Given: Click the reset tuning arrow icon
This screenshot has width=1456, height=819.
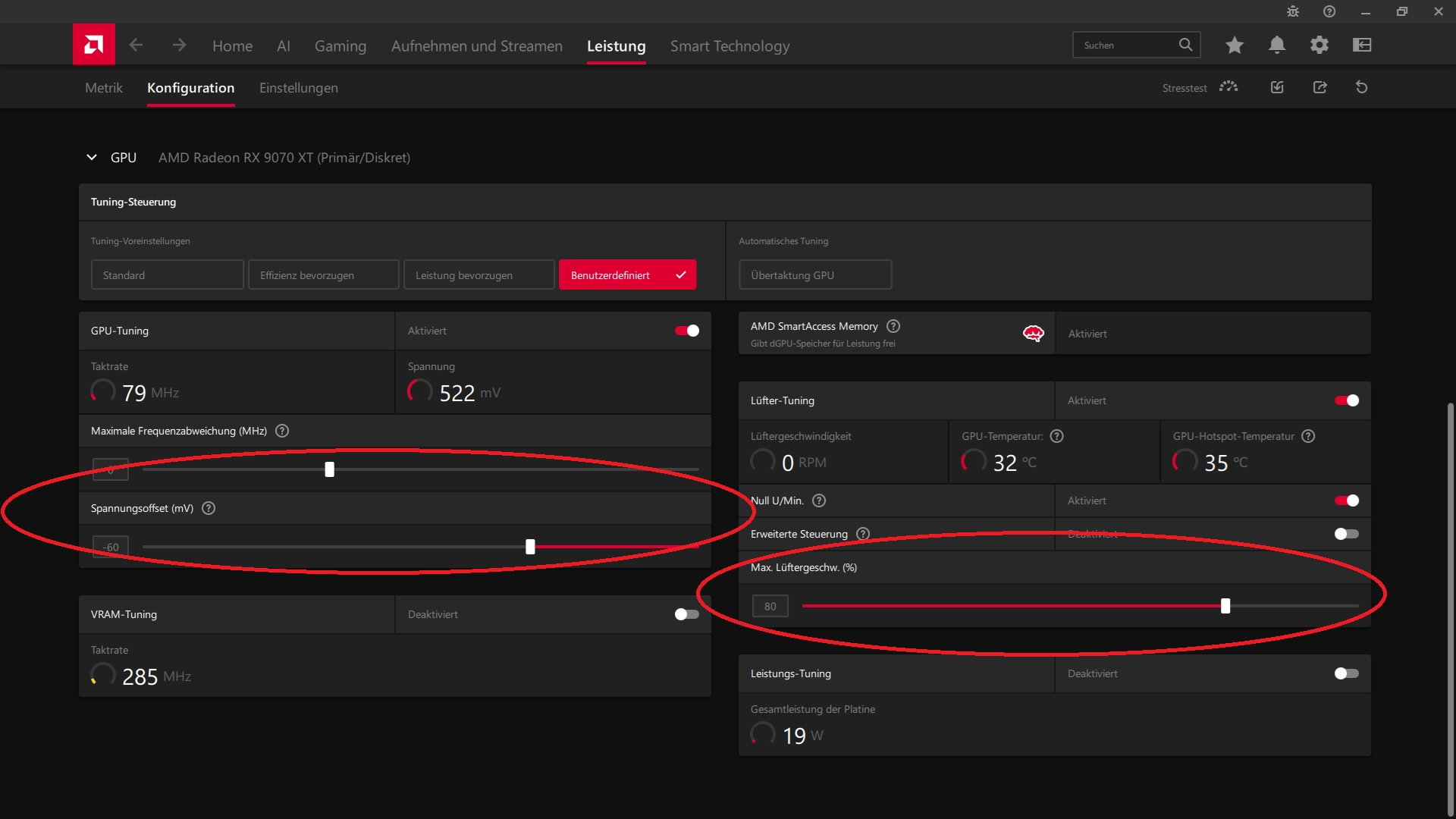Looking at the screenshot, I should [1362, 87].
